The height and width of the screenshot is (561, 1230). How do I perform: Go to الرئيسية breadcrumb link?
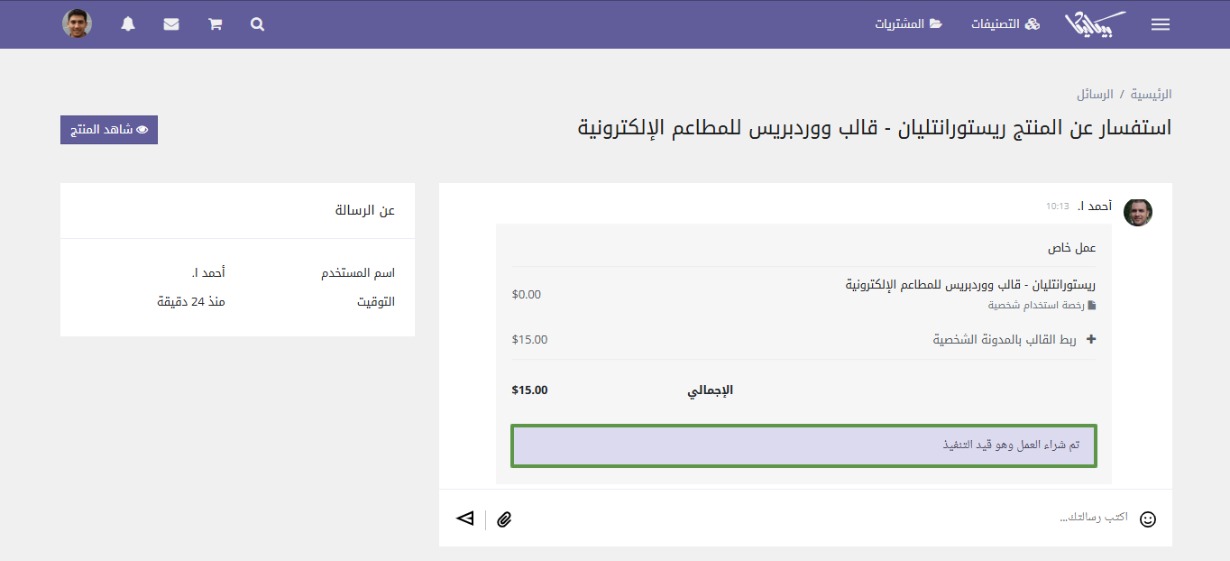tap(1151, 94)
